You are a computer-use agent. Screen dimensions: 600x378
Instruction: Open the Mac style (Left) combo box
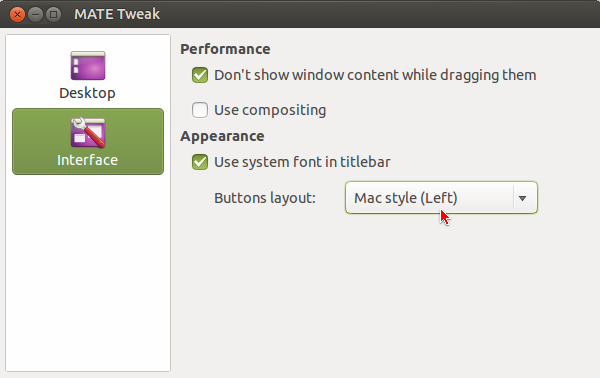(441, 198)
